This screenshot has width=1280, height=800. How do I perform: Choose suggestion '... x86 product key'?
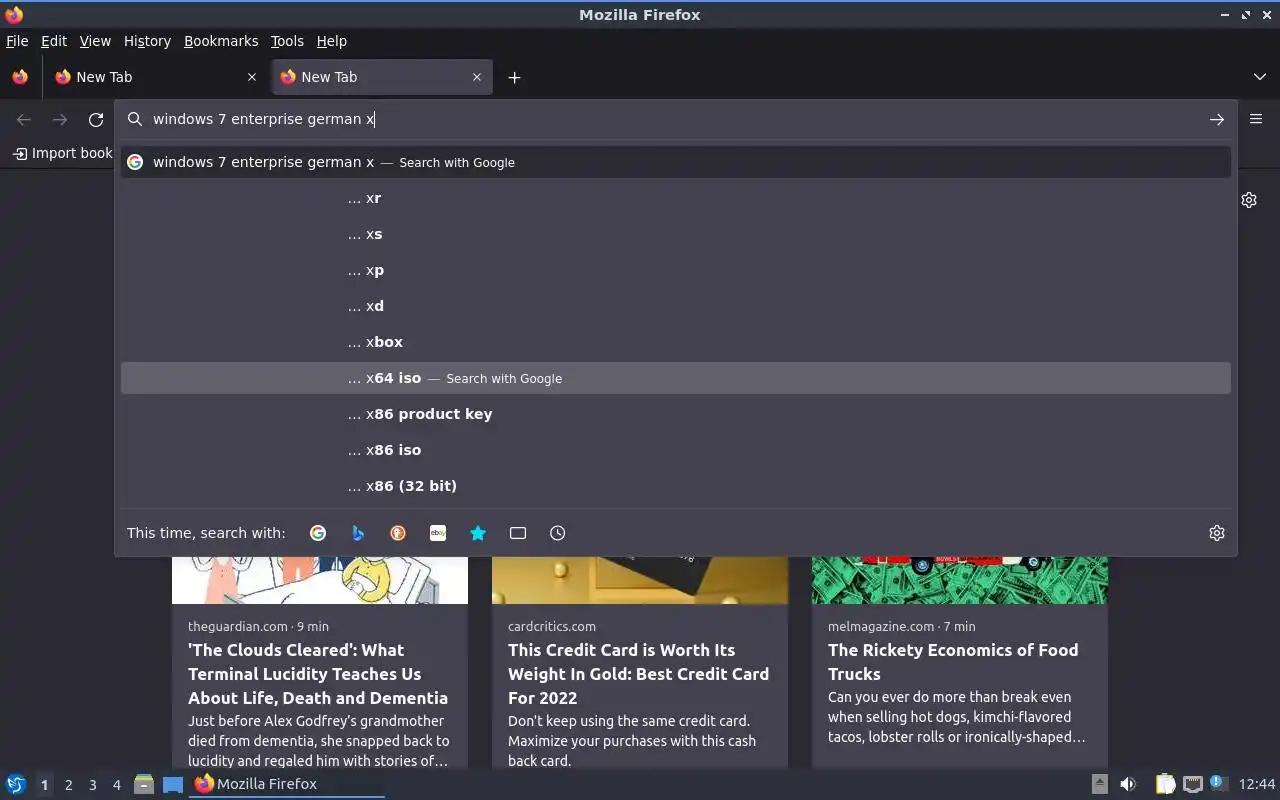pos(676,414)
